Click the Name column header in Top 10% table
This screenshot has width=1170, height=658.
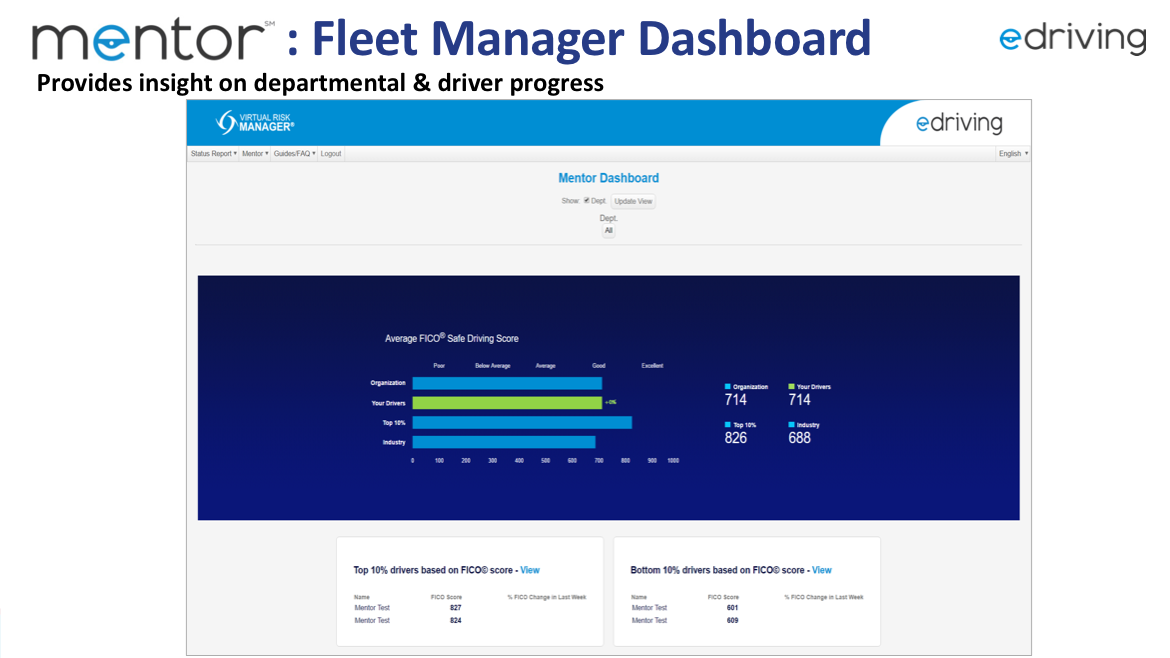[x=362, y=597]
